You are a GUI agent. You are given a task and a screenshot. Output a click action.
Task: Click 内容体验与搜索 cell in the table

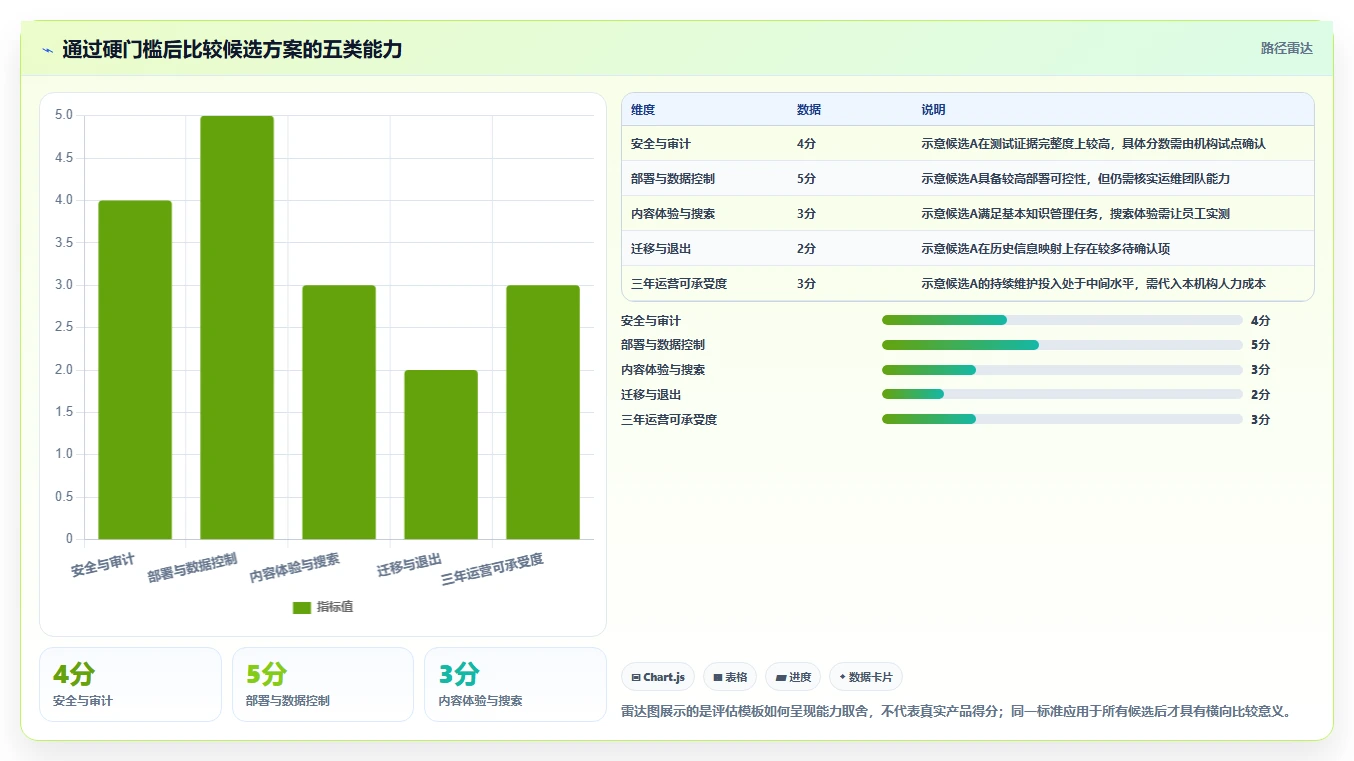click(x=673, y=214)
